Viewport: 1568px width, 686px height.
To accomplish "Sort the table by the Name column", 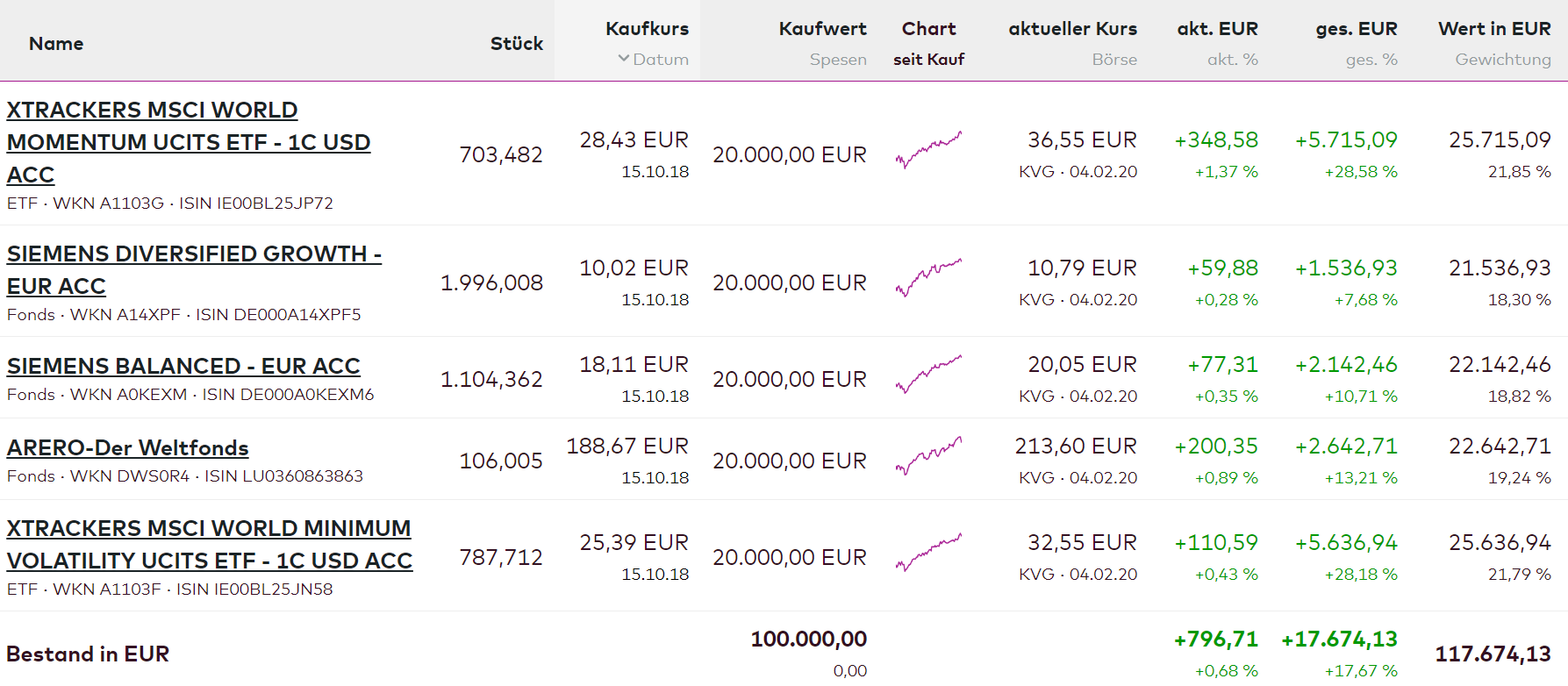I will pyautogui.click(x=56, y=44).
